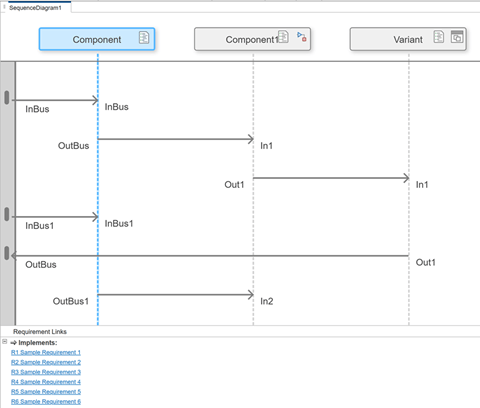Open the SequenceDiagram1 tab
The height and width of the screenshot is (408, 480).
[x=35, y=8]
